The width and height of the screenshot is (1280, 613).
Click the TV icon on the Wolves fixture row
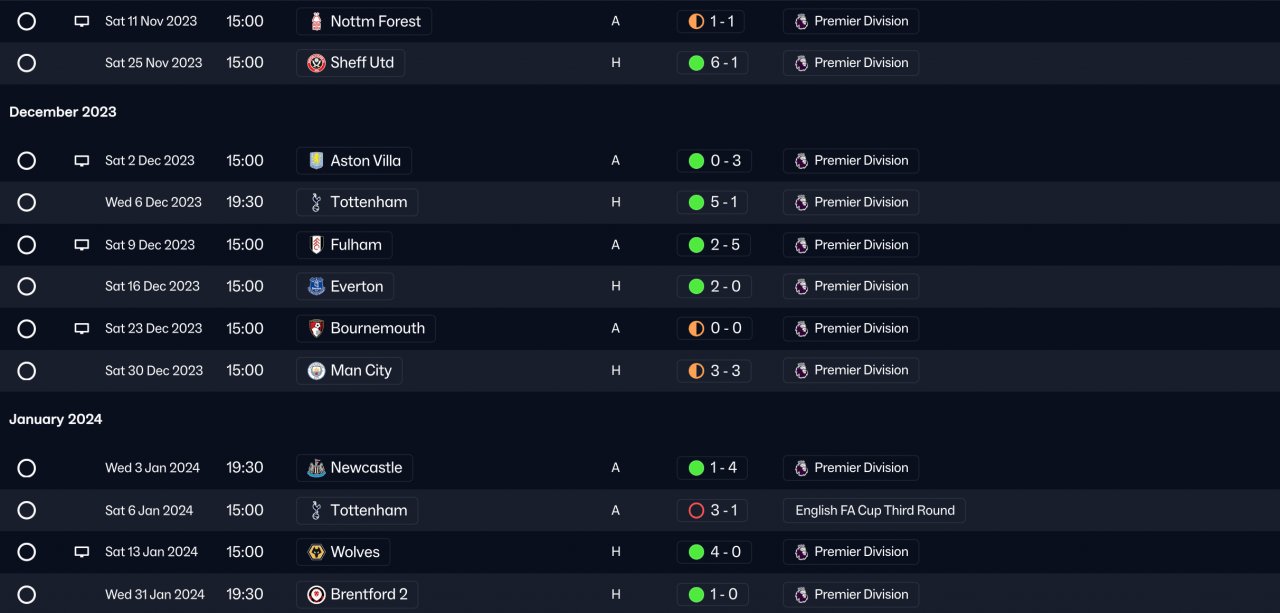82,552
